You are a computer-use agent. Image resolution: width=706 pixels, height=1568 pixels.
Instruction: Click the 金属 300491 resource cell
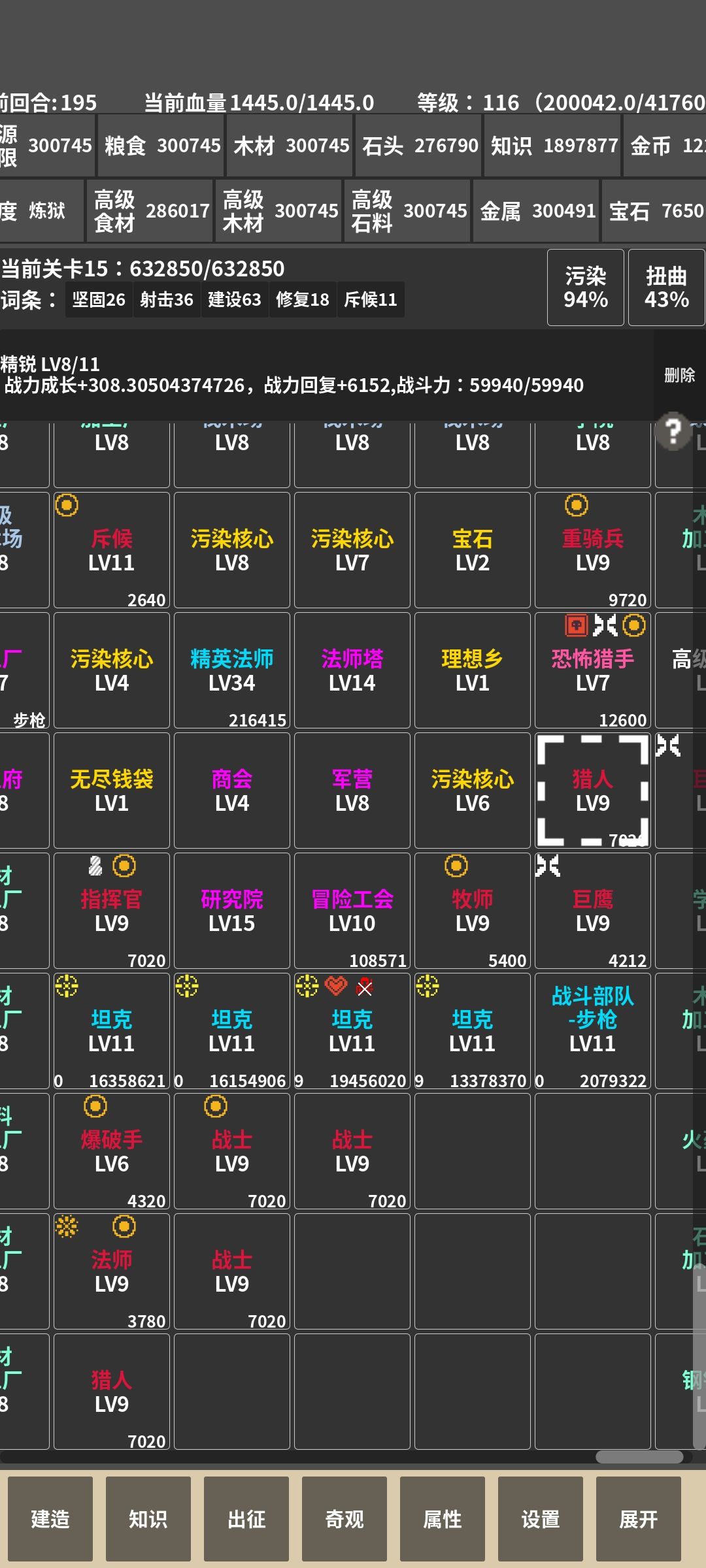(537, 210)
